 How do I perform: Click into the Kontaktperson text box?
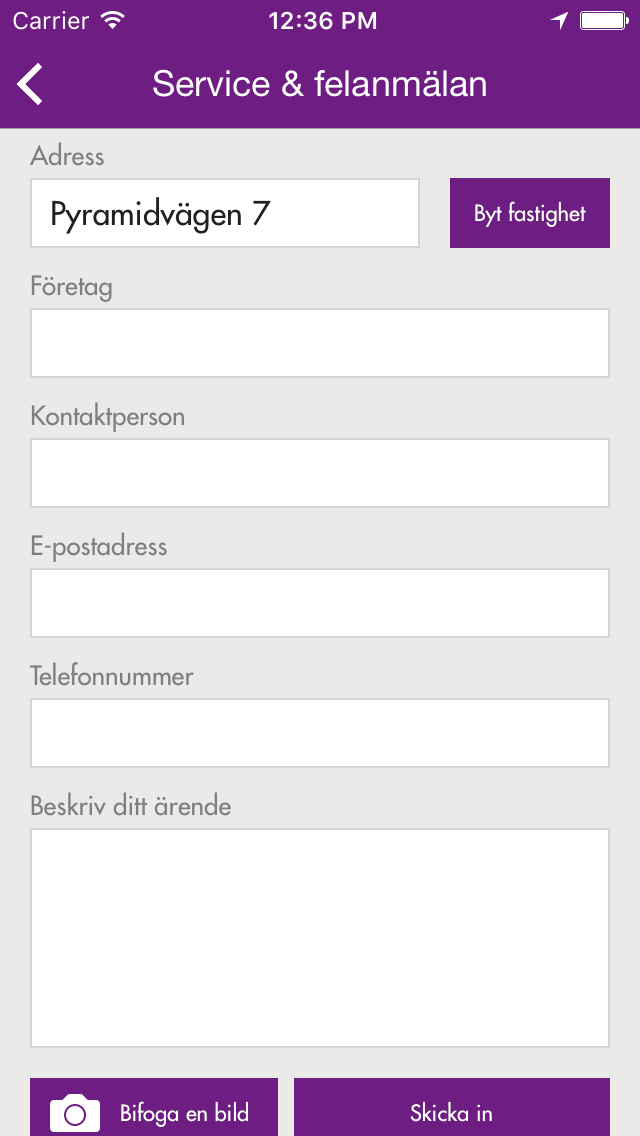[320, 473]
